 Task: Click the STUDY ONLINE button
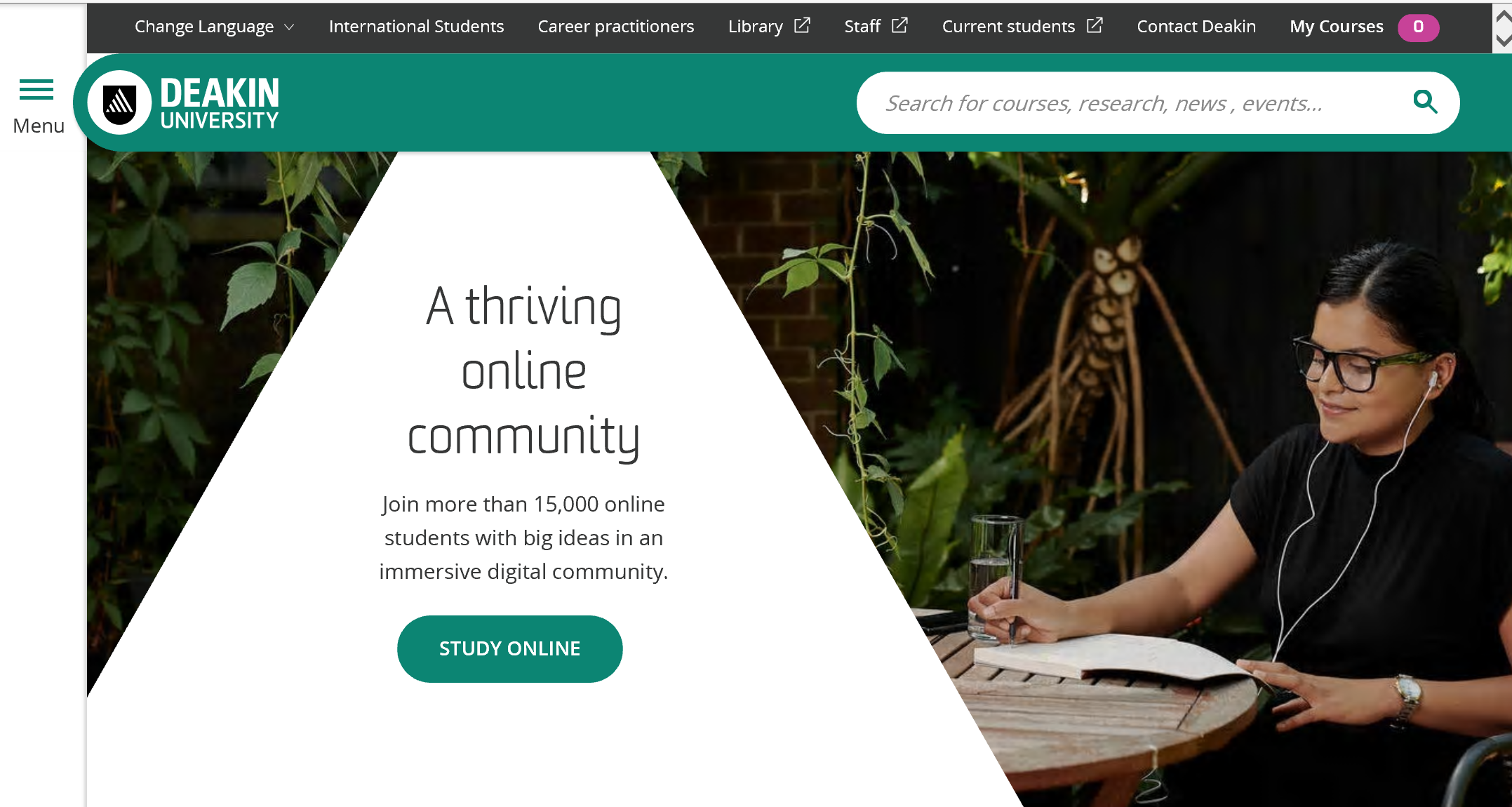[x=509, y=648]
